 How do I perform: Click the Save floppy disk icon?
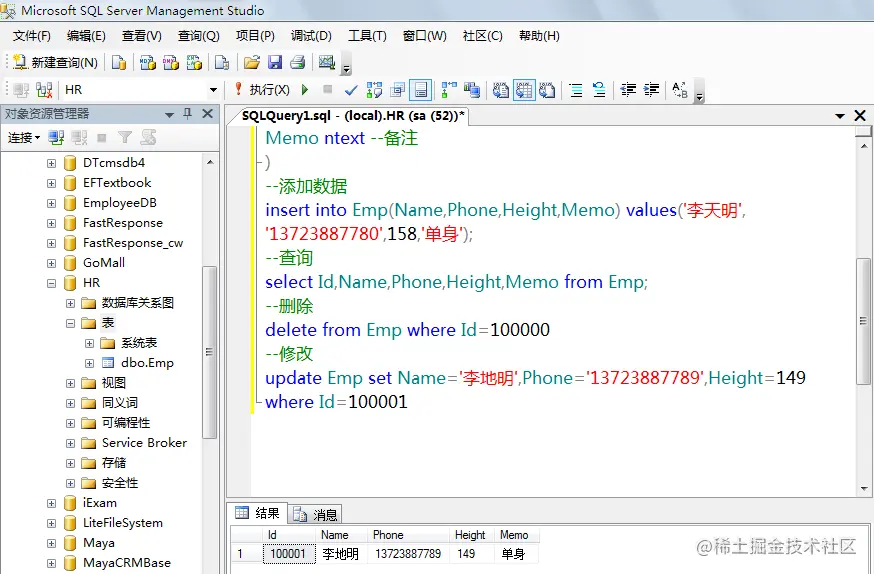click(275, 62)
